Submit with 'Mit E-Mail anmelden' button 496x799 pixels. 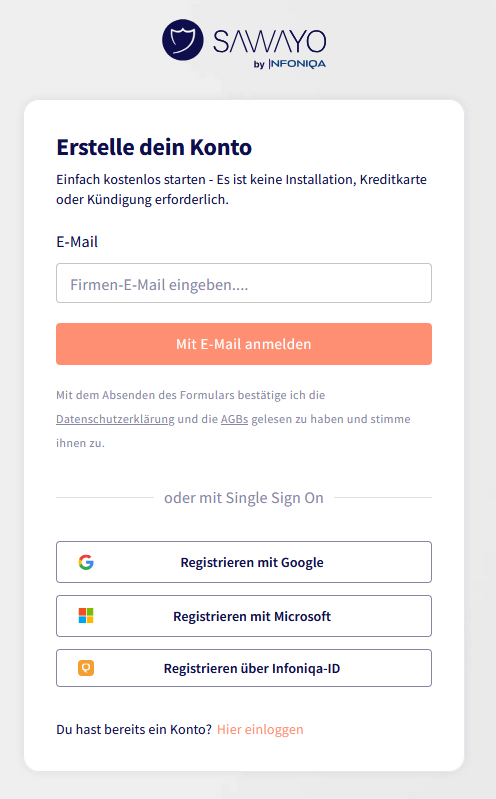[x=244, y=344]
